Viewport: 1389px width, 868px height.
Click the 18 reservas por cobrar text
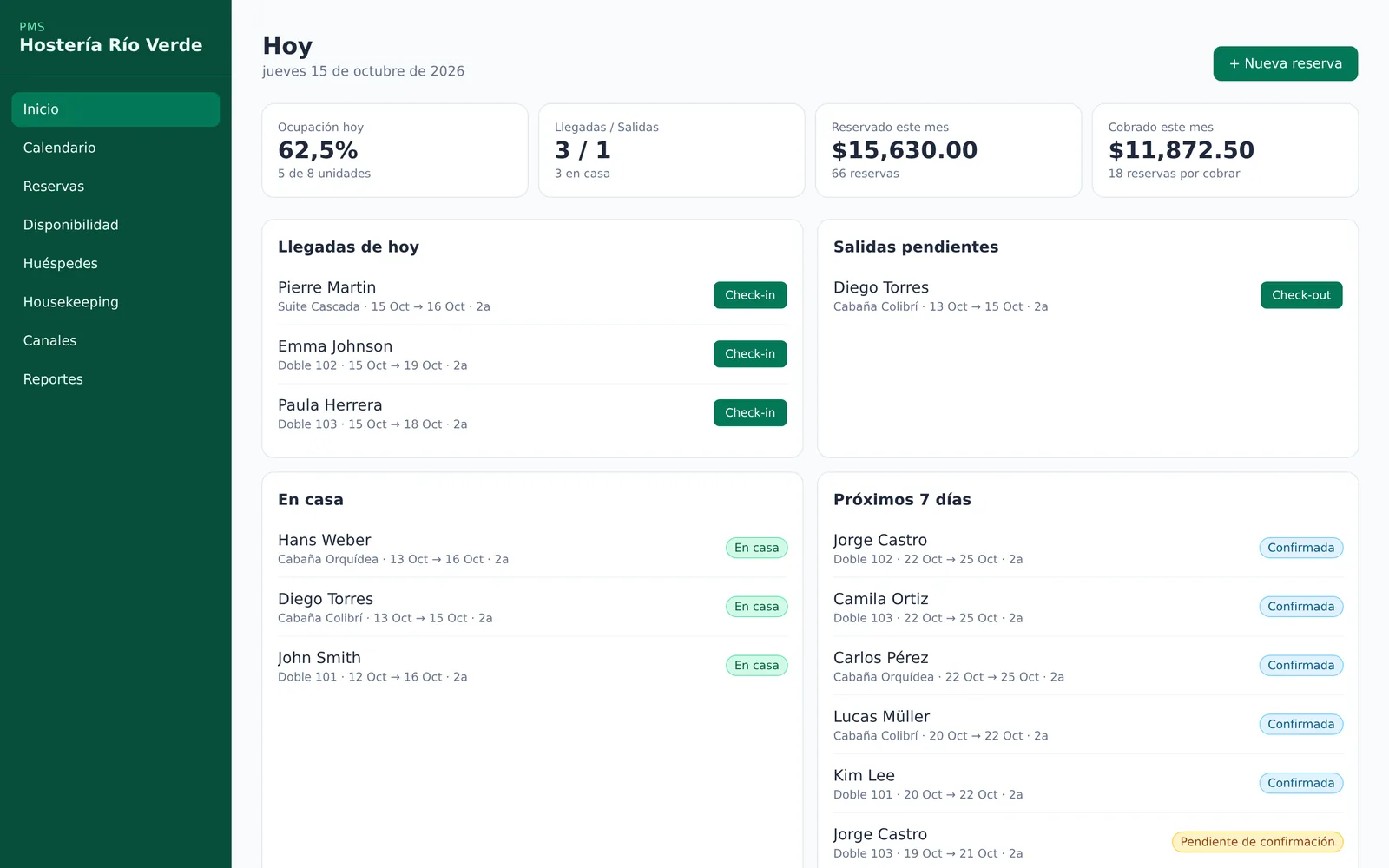pos(1174,174)
